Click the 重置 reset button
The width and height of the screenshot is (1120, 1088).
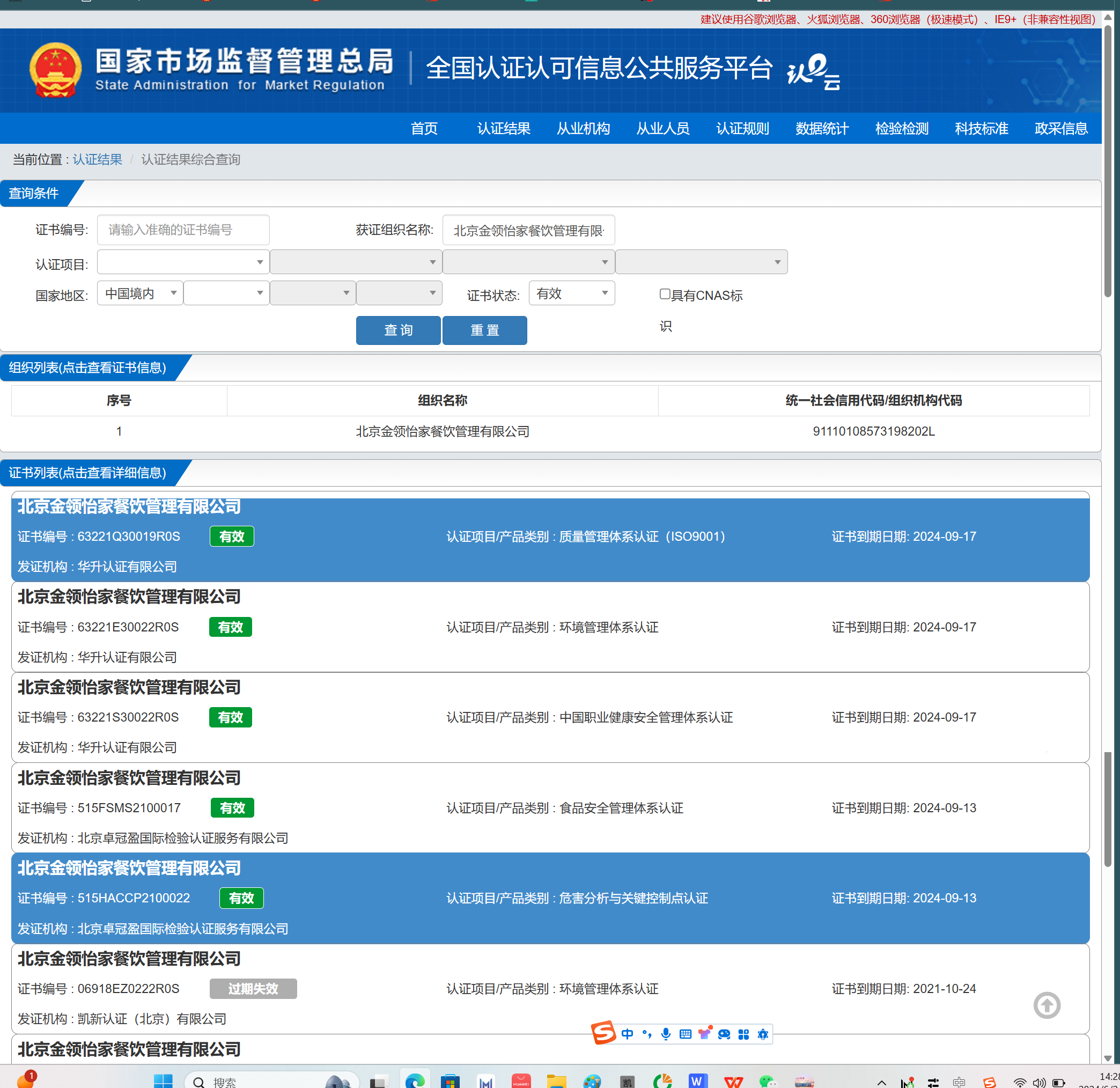tap(484, 330)
